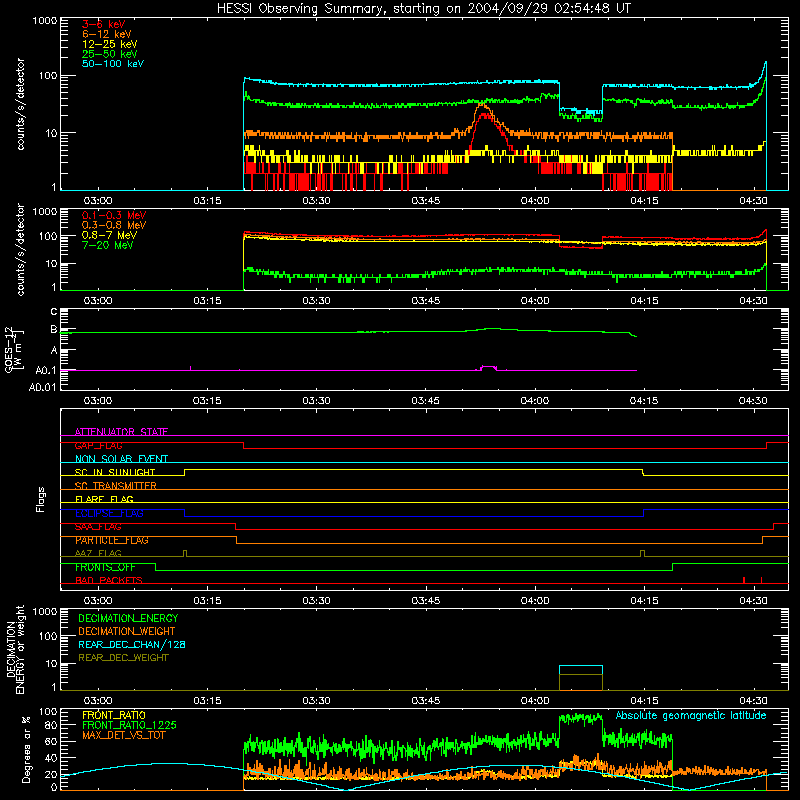Screen dimensions: 800x800
Task: Select the red 0.1-0.3 MeV legend label
Action: click(114, 215)
